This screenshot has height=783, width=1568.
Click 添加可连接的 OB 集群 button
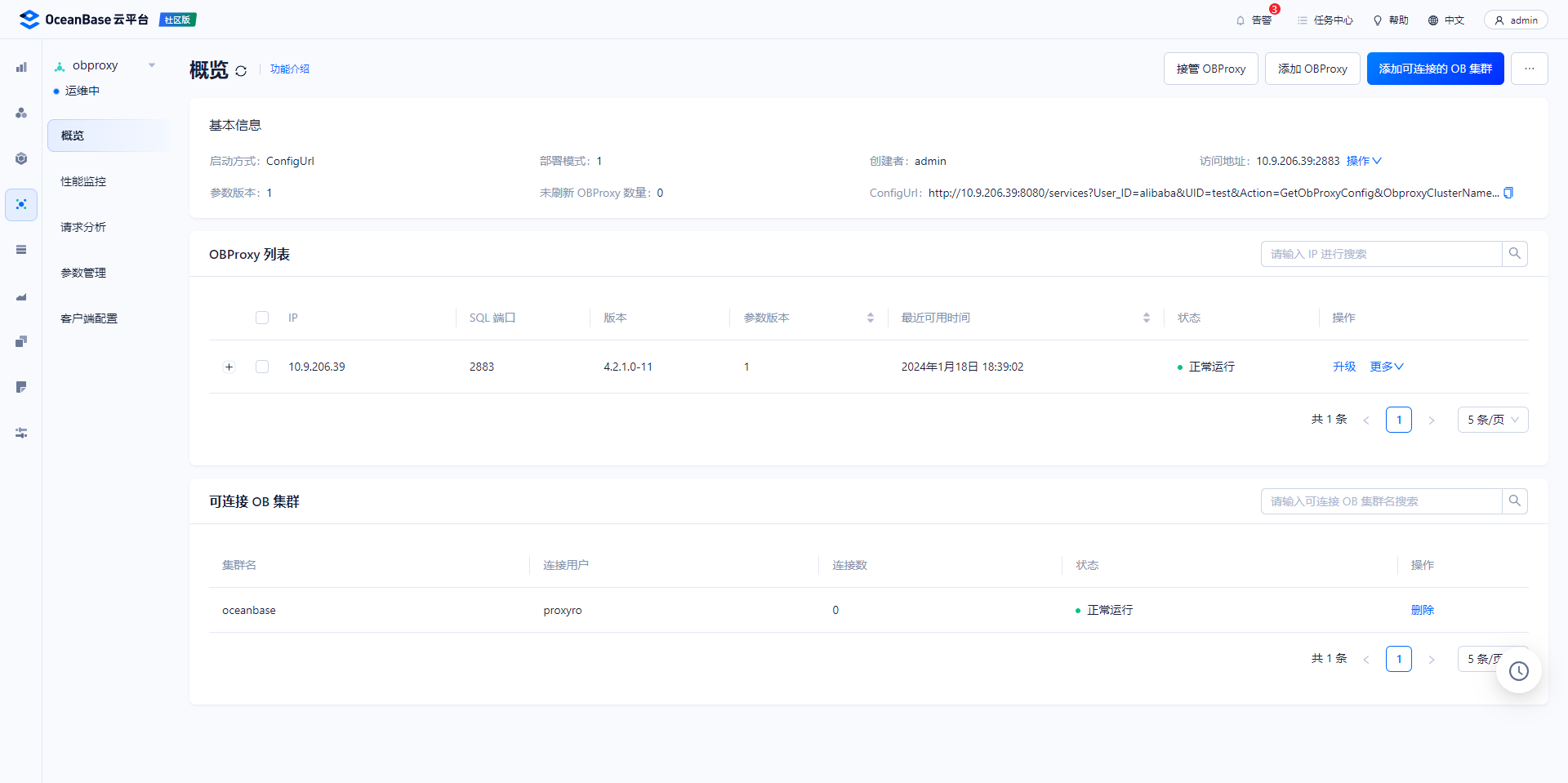pos(1436,69)
